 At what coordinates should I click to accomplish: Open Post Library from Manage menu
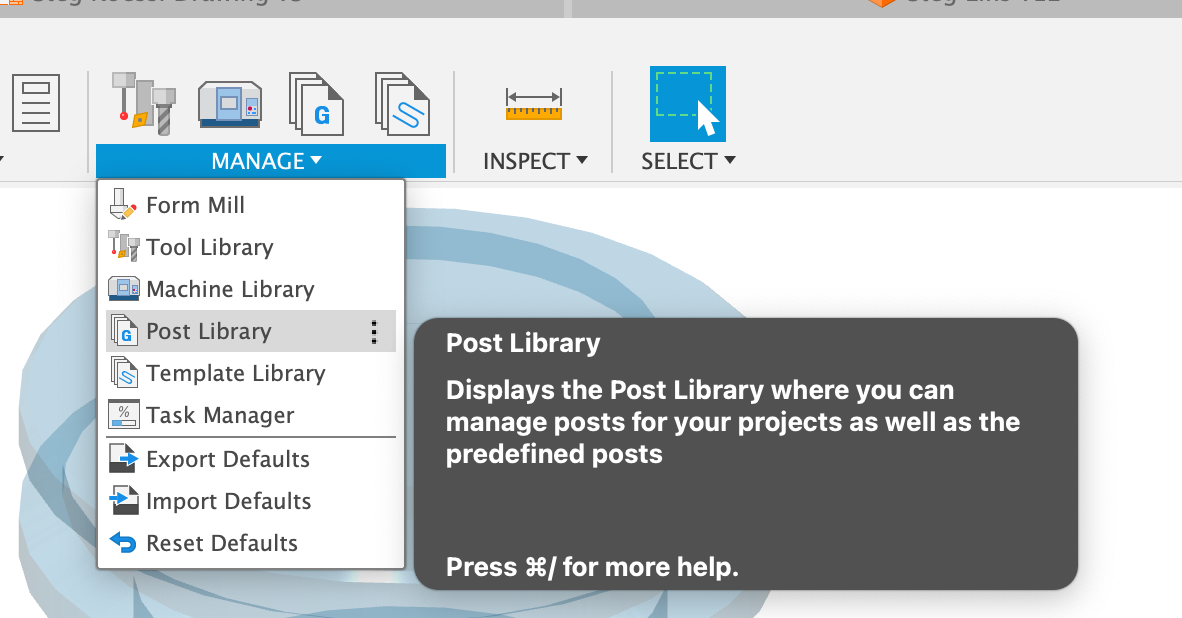tap(208, 331)
